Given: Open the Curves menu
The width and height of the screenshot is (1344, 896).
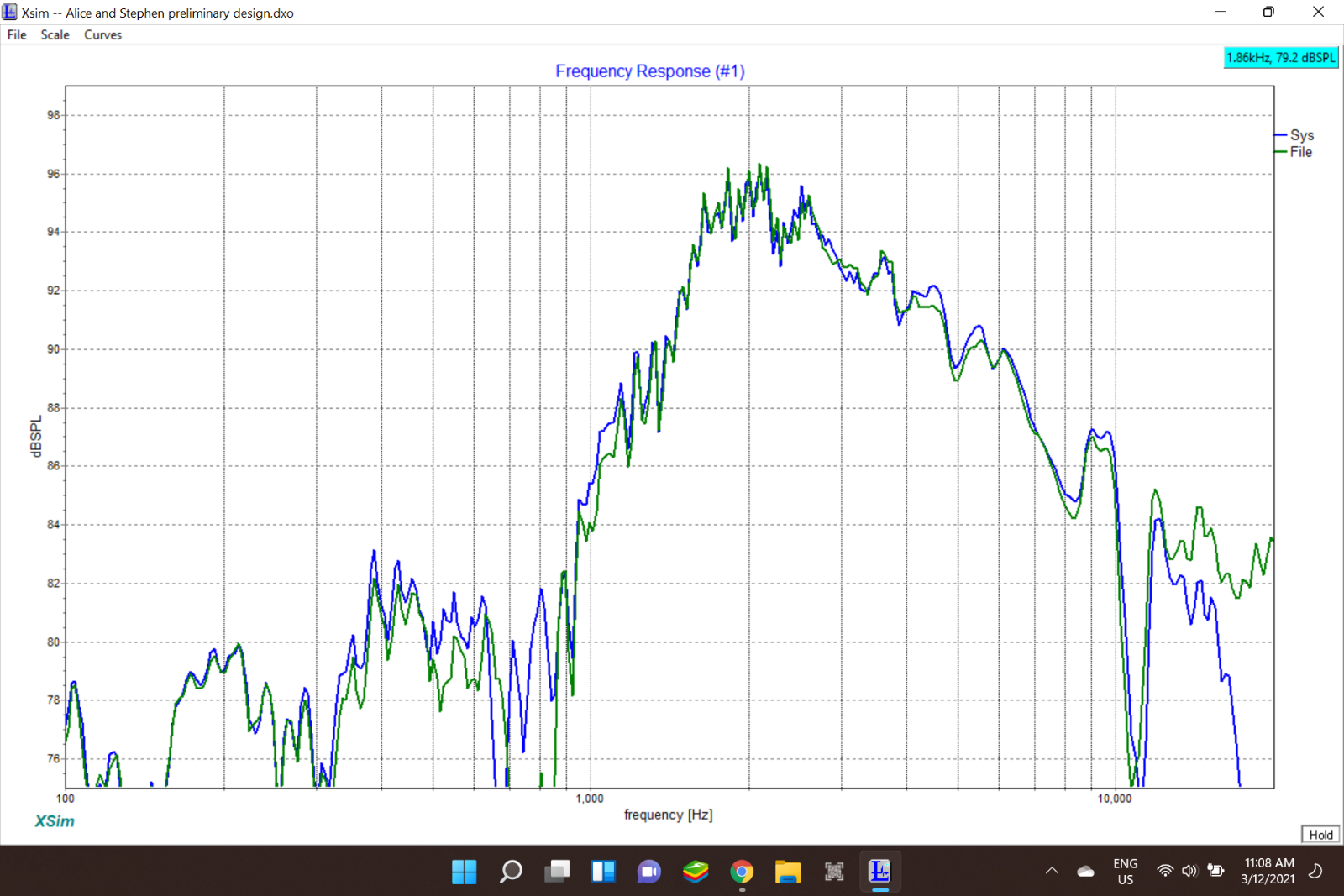Looking at the screenshot, I should (102, 34).
